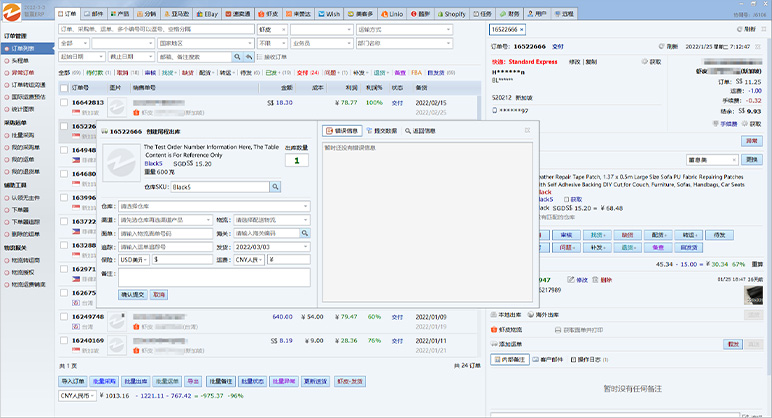Click the 追踪 tracking number input field
The width and height of the screenshot is (772, 418).
pos(163,246)
